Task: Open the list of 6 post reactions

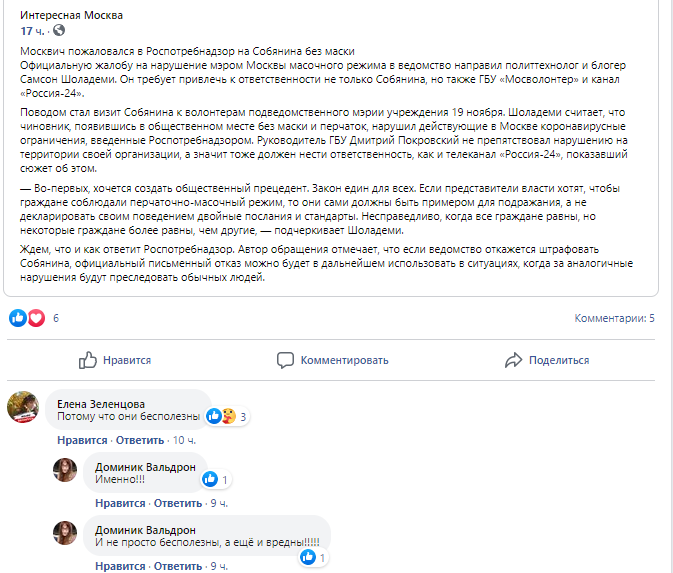Action: 56,318
